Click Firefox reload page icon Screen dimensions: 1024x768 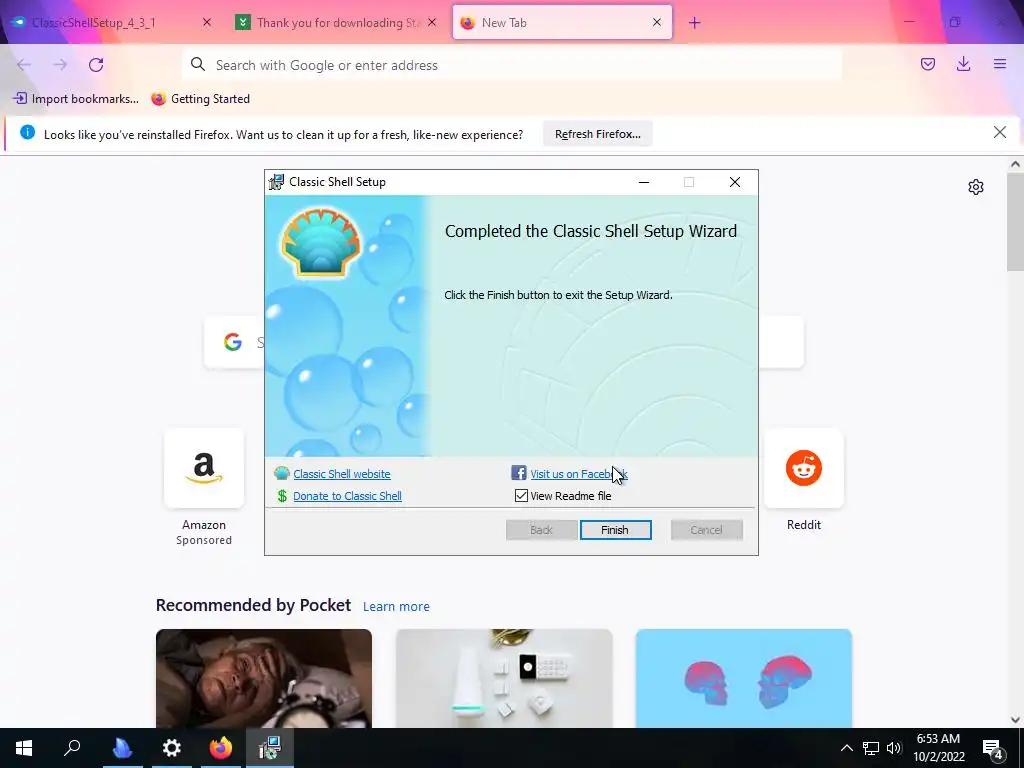tap(96, 65)
